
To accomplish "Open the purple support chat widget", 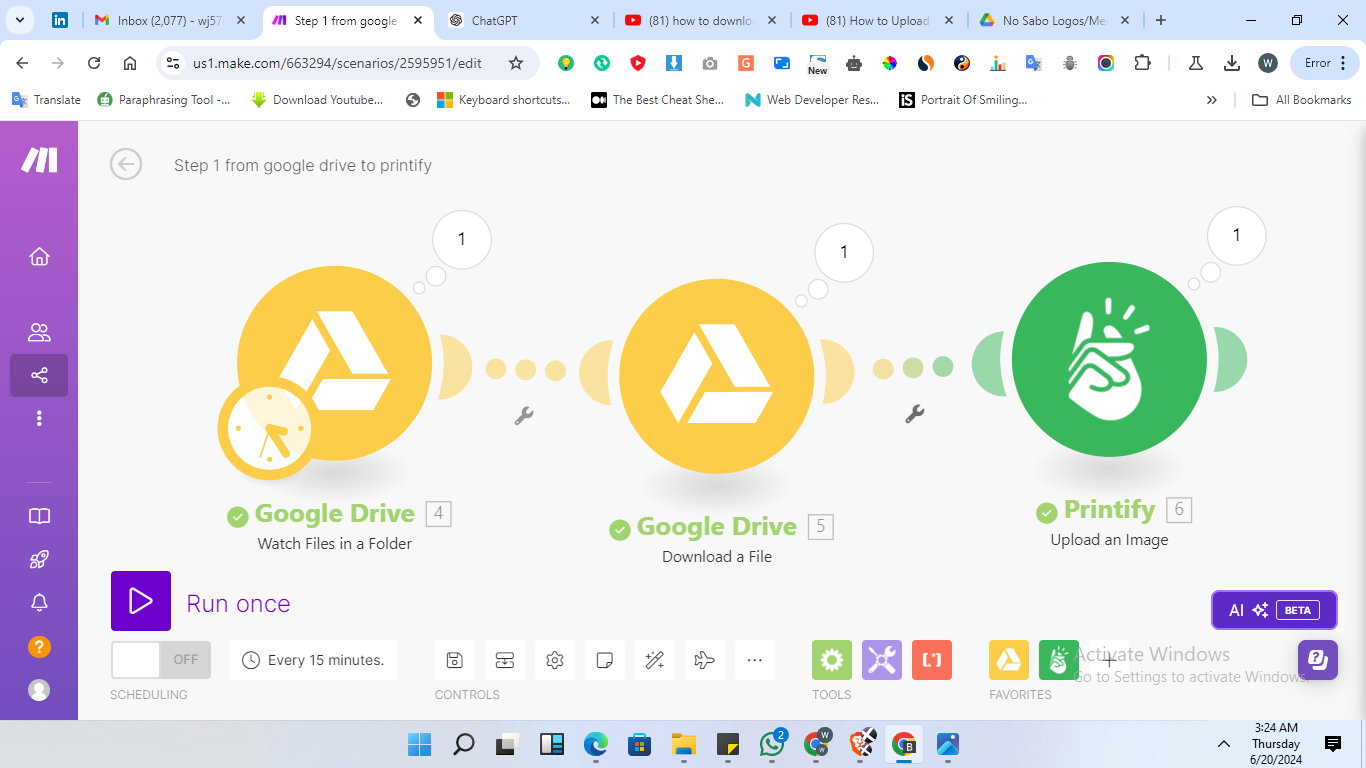I will tap(1318, 660).
